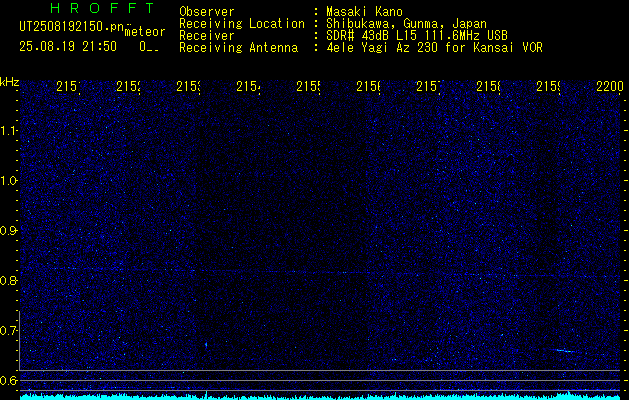
Task: Click the bright meteor echo streak near 2159
Action: pos(565,351)
